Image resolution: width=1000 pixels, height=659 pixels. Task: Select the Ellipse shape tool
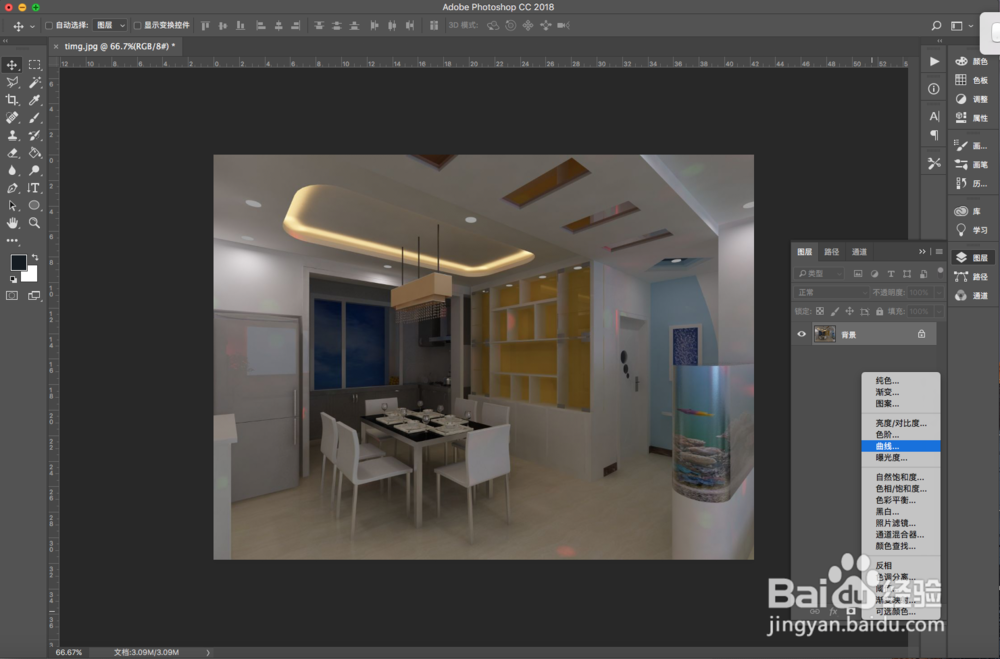[x=34, y=205]
